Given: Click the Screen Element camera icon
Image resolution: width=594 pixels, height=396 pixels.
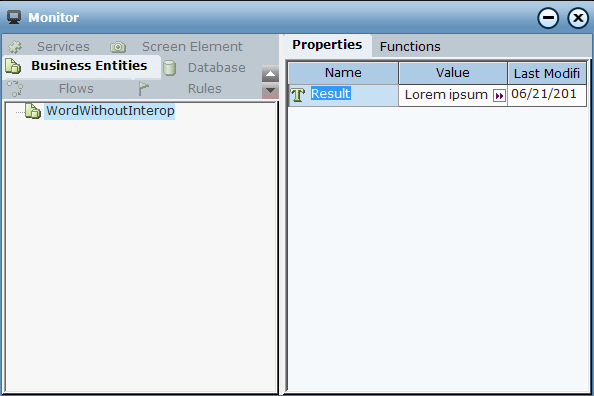Looking at the screenshot, I should (118, 47).
